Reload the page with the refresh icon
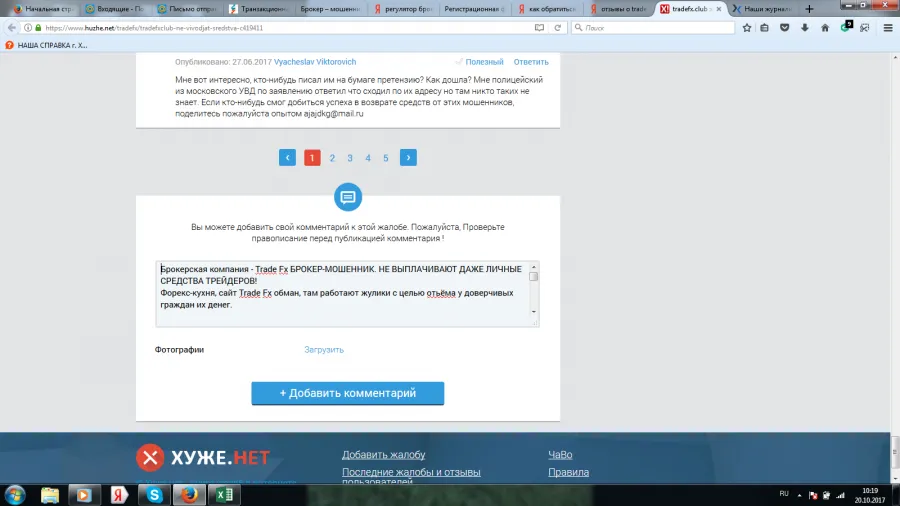900x506 pixels. (x=557, y=28)
